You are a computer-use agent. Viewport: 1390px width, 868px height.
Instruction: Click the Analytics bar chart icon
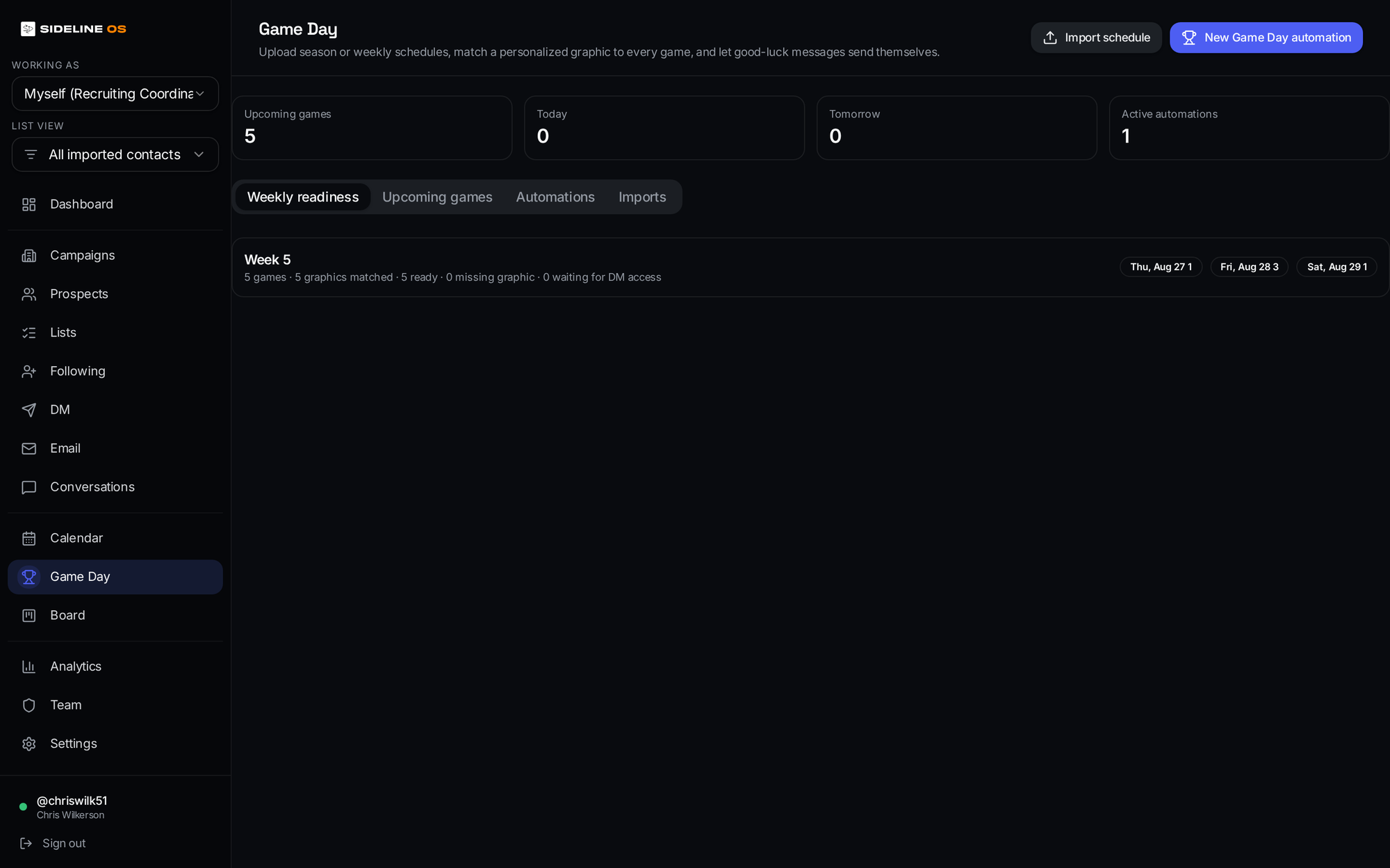coord(28,666)
